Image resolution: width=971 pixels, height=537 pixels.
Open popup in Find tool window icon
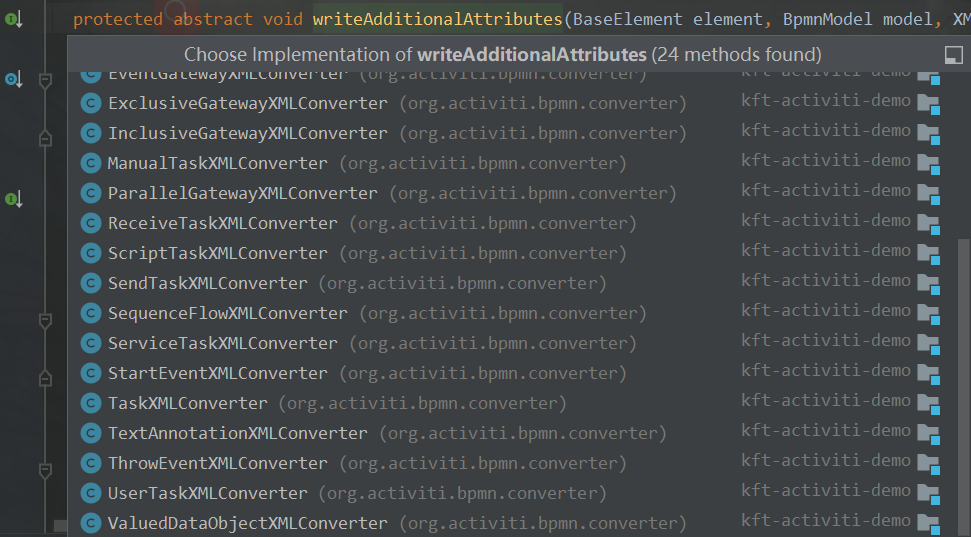(x=954, y=55)
